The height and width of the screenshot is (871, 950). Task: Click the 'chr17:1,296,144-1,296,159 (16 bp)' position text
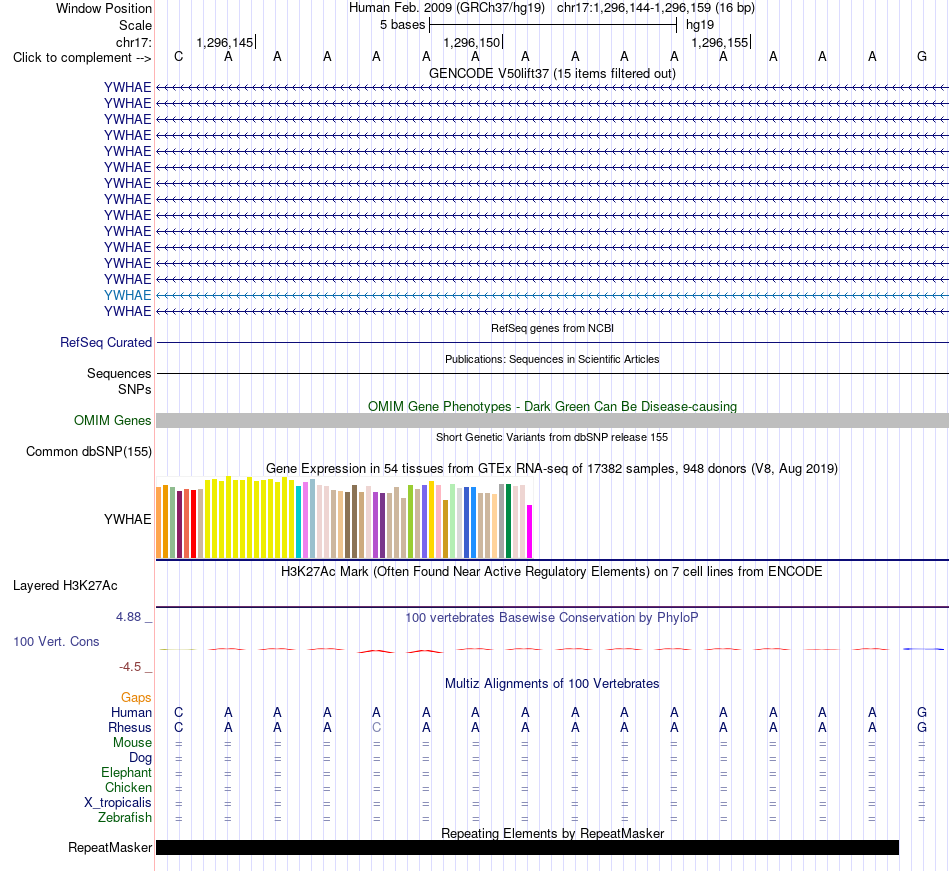[656, 8]
